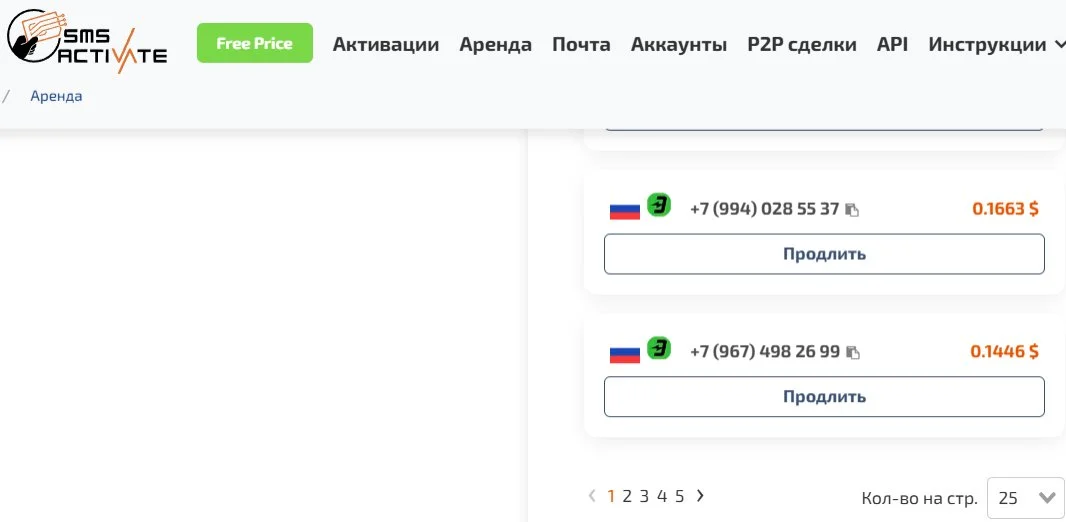Expand the Инструкции menu chevron
1066x522 pixels.
[1059, 45]
